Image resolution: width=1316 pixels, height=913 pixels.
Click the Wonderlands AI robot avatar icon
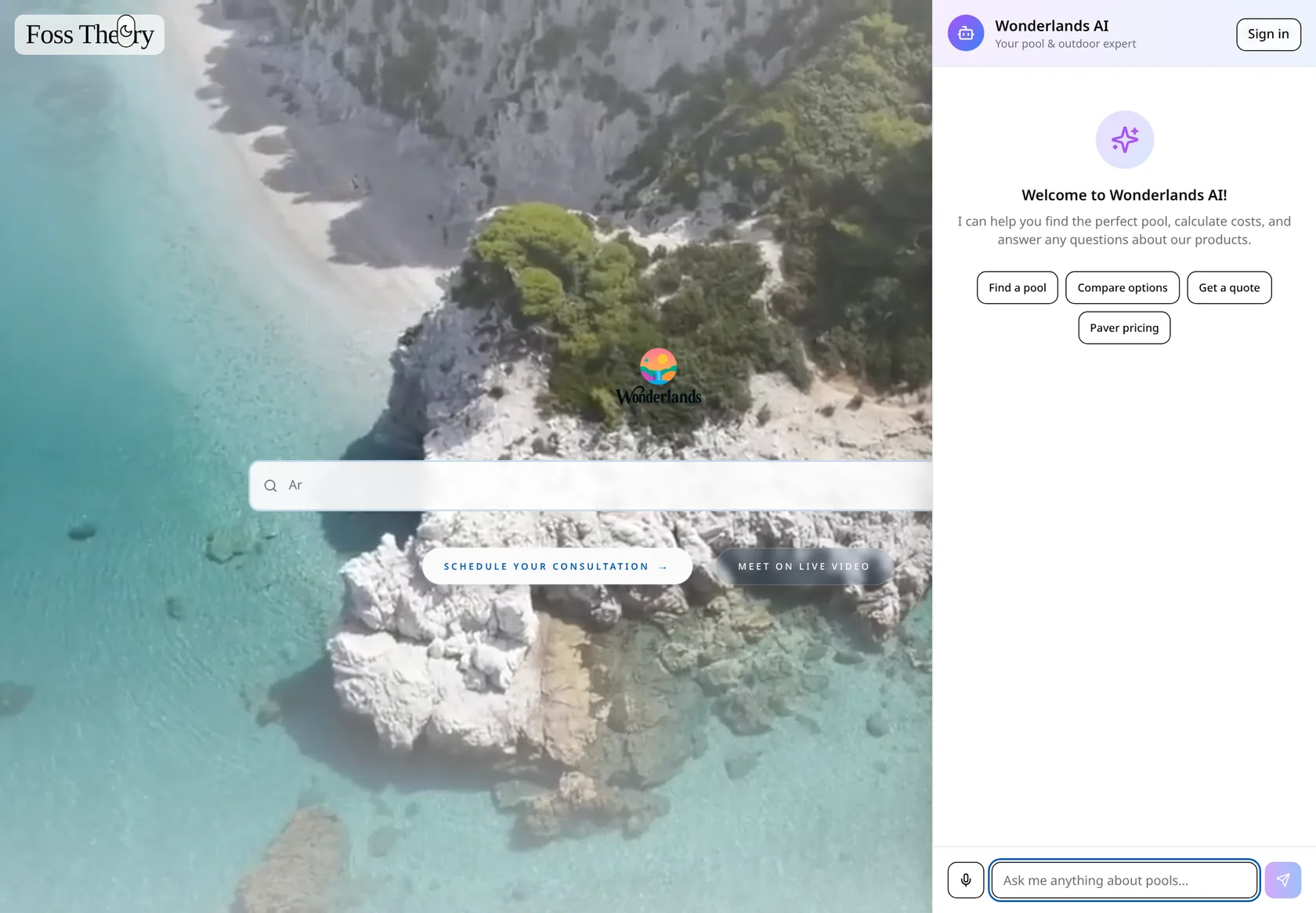point(966,34)
